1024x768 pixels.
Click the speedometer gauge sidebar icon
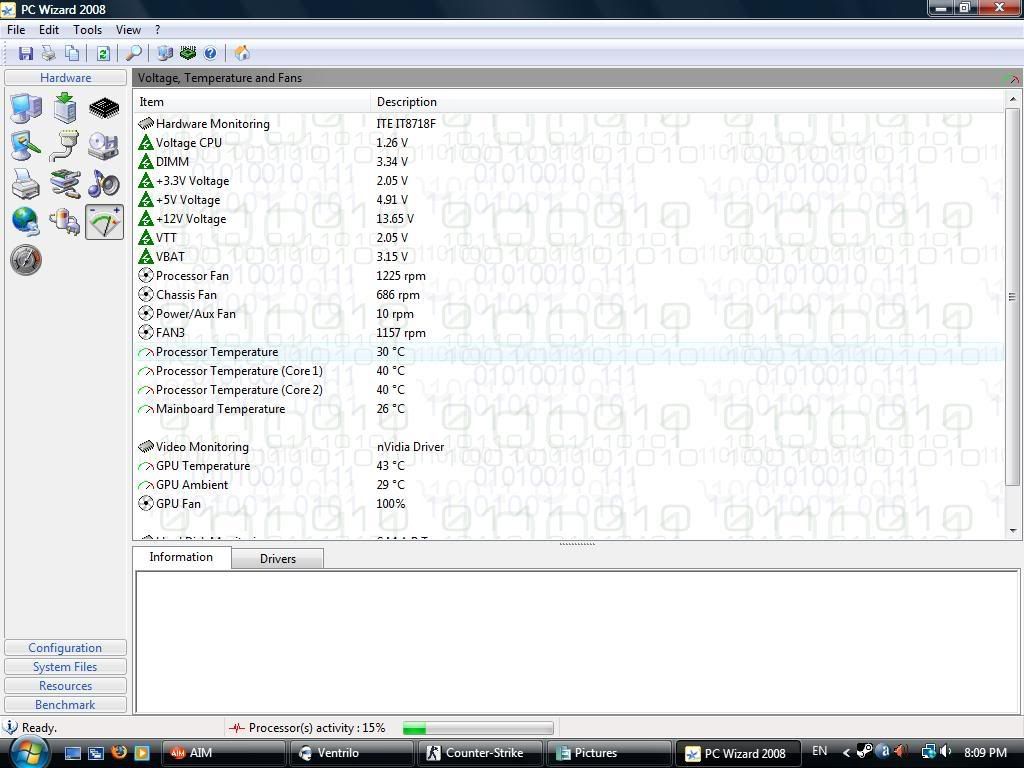coord(26,260)
